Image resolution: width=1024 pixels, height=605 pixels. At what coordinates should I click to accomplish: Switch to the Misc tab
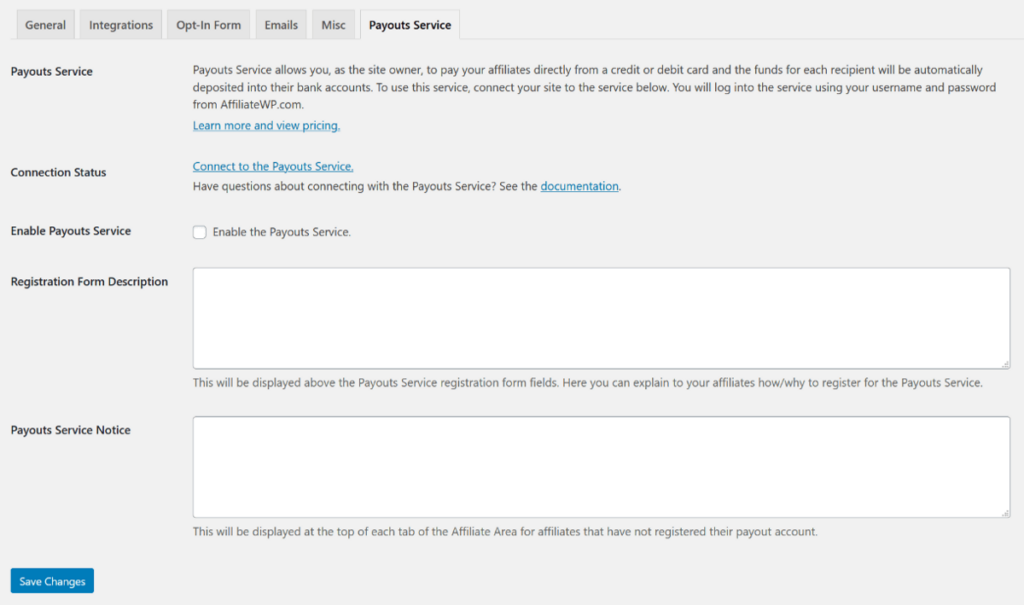[x=333, y=24]
